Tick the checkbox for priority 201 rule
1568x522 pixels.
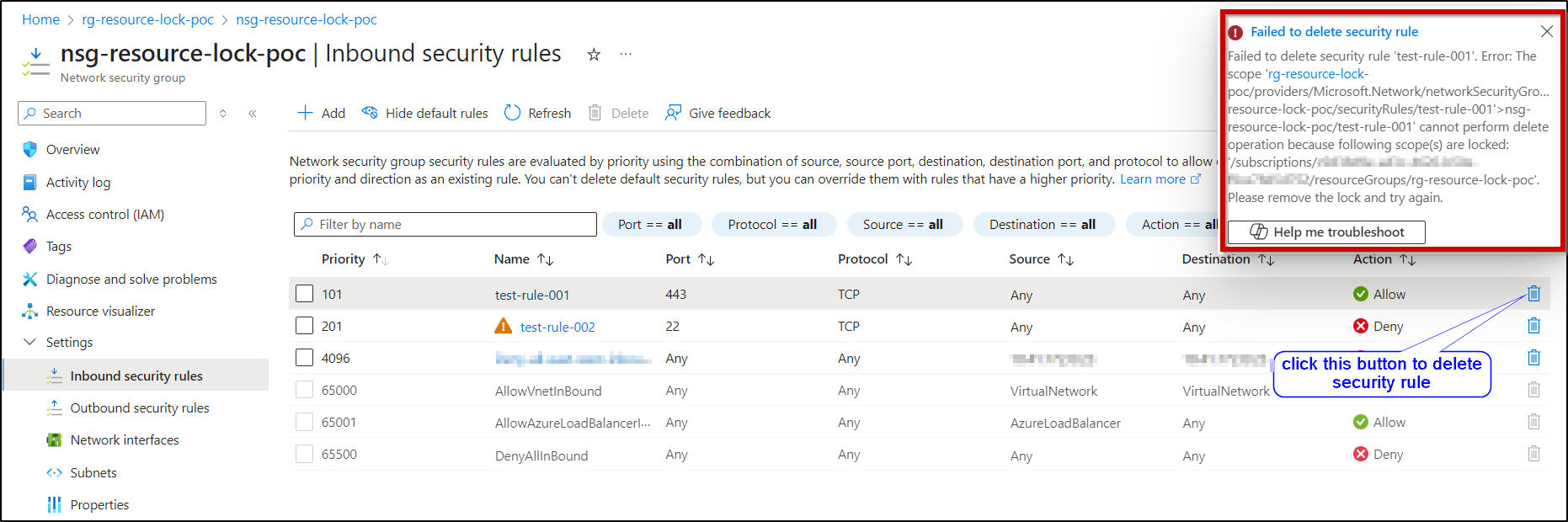point(305,326)
